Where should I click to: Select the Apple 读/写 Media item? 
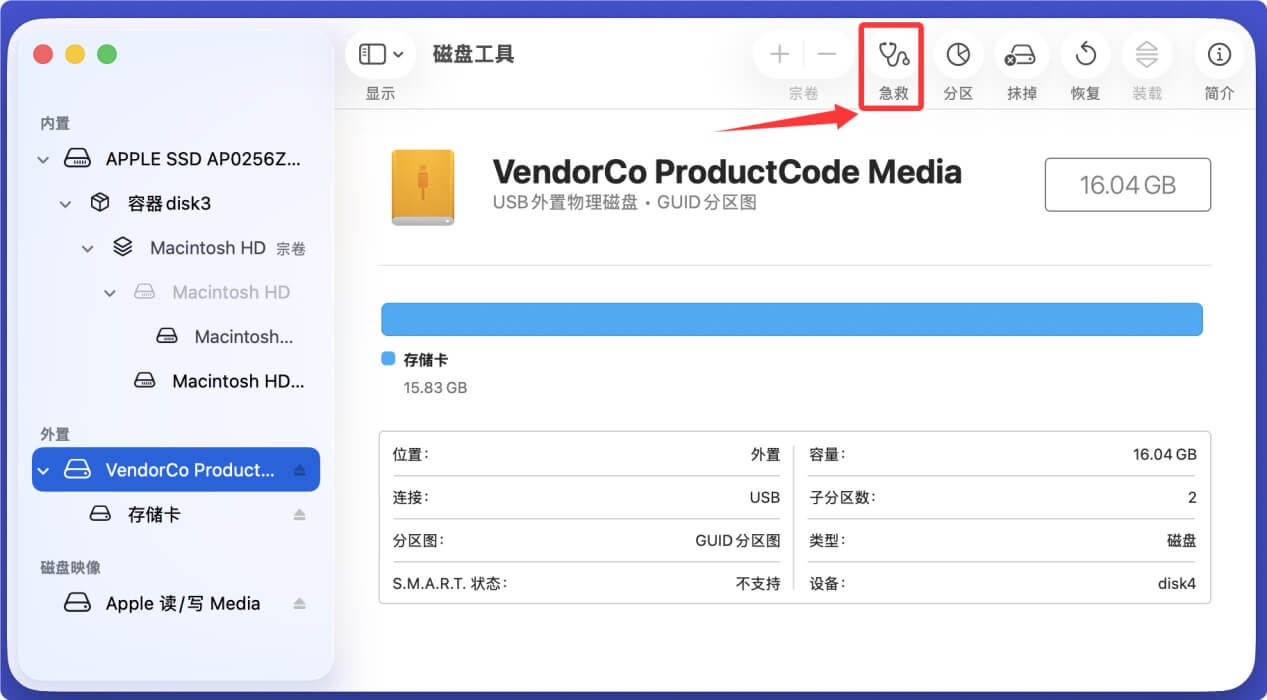click(x=182, y=602)
